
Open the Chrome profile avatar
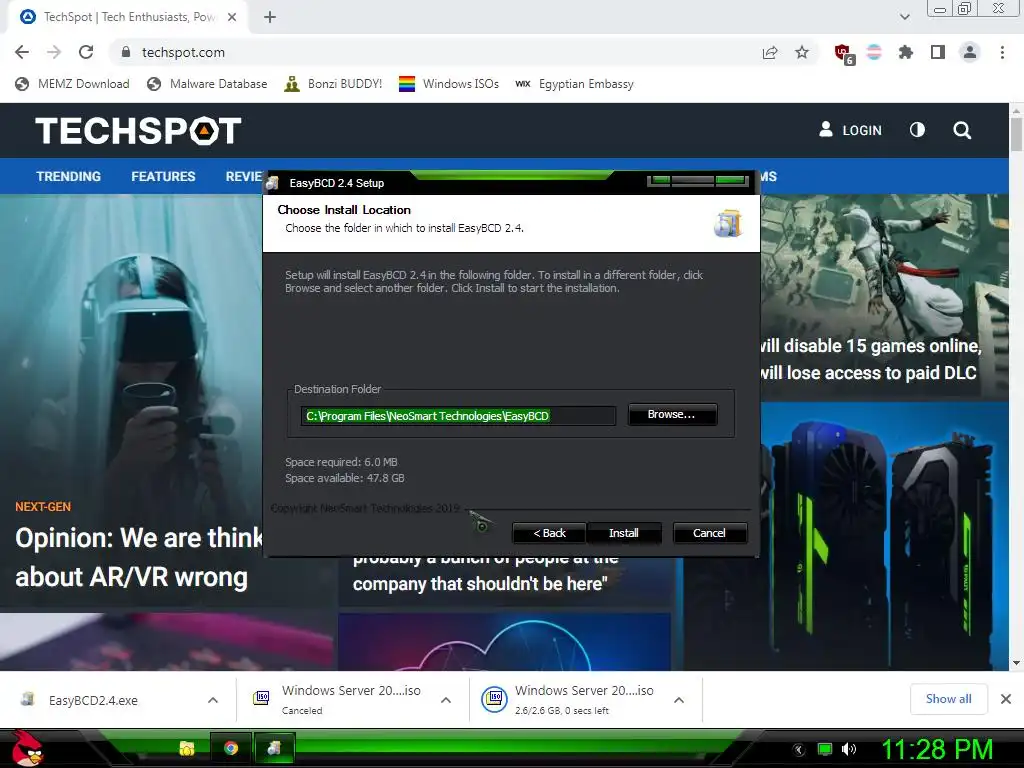click(970, 52)
